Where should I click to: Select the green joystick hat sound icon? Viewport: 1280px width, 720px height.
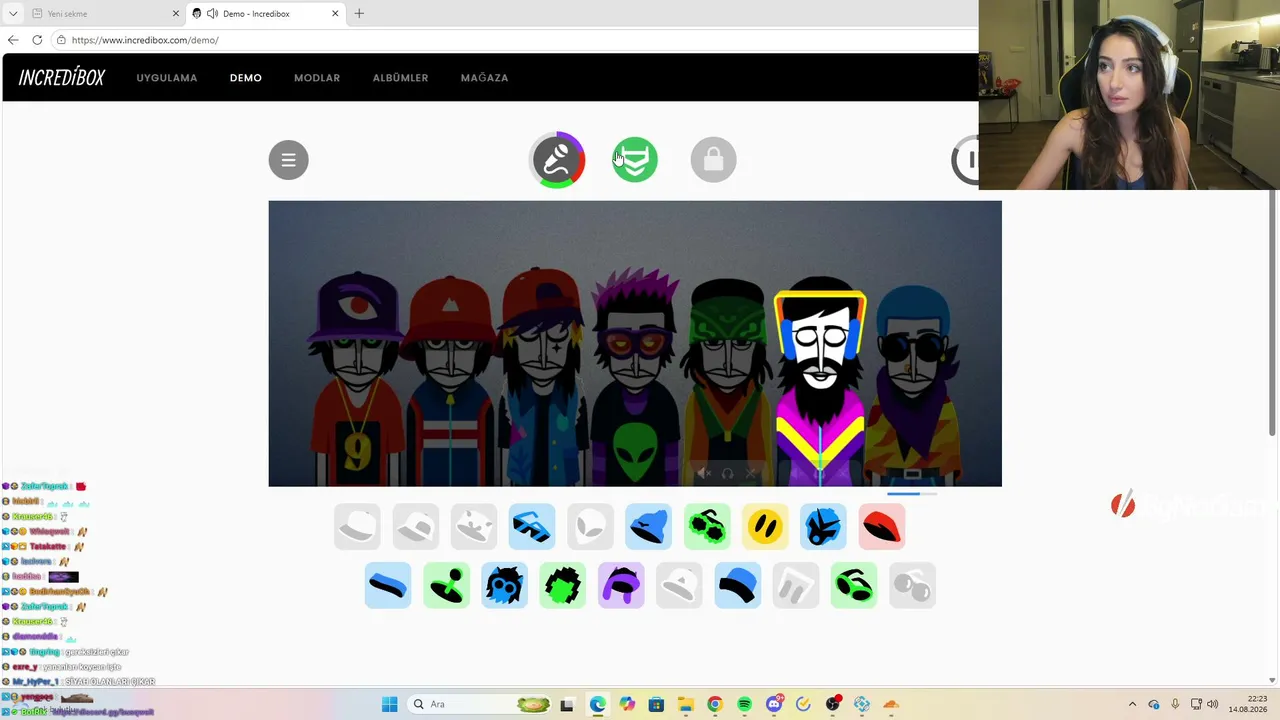point(446,585)
